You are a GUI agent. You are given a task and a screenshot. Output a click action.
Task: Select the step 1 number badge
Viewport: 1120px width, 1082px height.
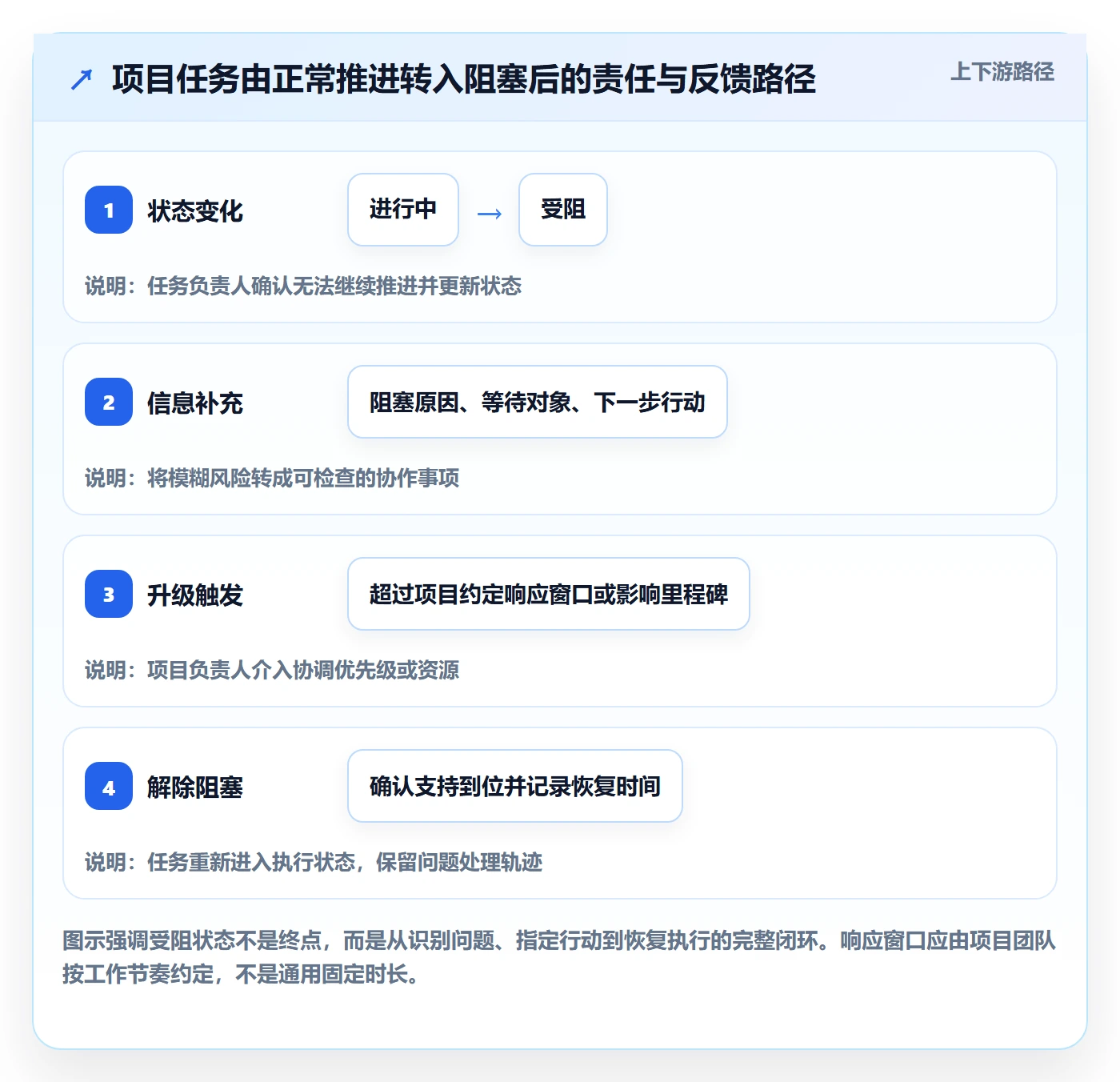[109, 210]
